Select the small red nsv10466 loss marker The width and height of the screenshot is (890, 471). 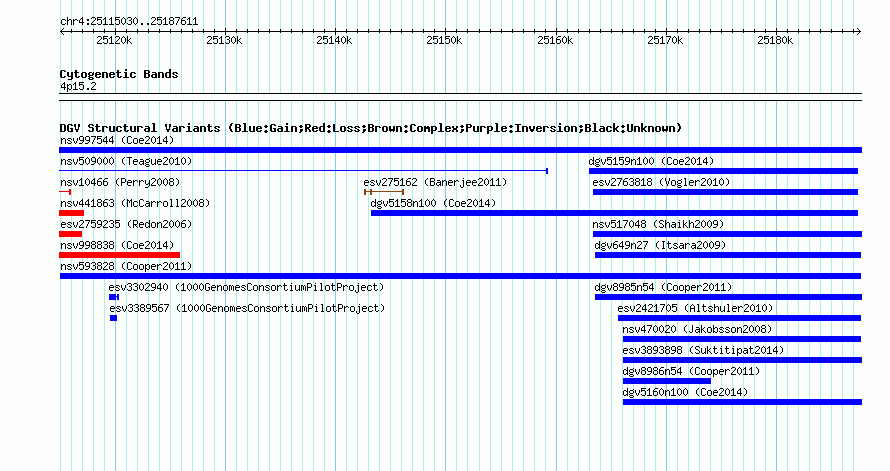[x=65, y=192]
